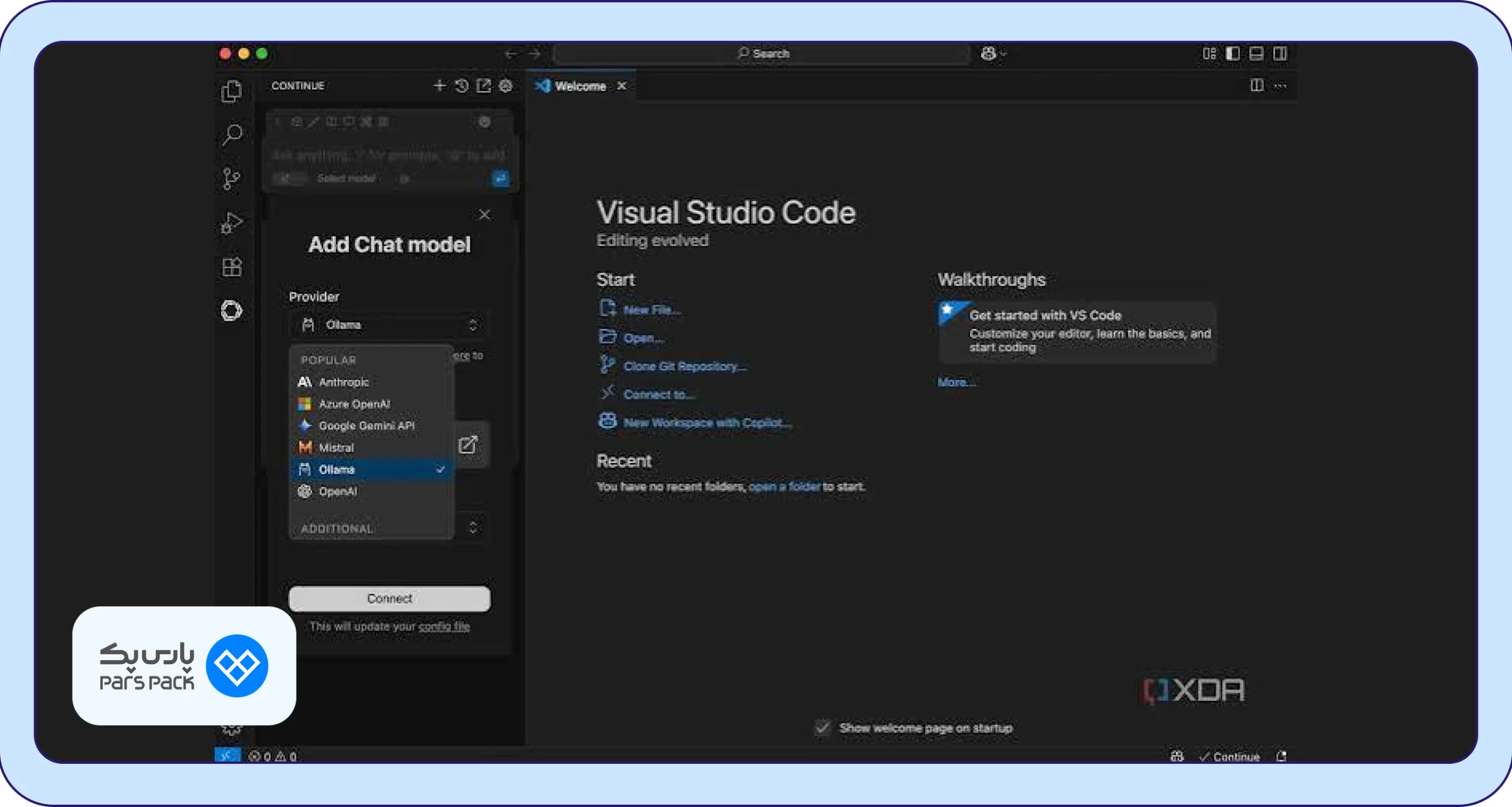Select the checked Ollama provider entry
The height and width of the screenshot is (807, 1512).
pyautogui.click(x=372, y=469)
